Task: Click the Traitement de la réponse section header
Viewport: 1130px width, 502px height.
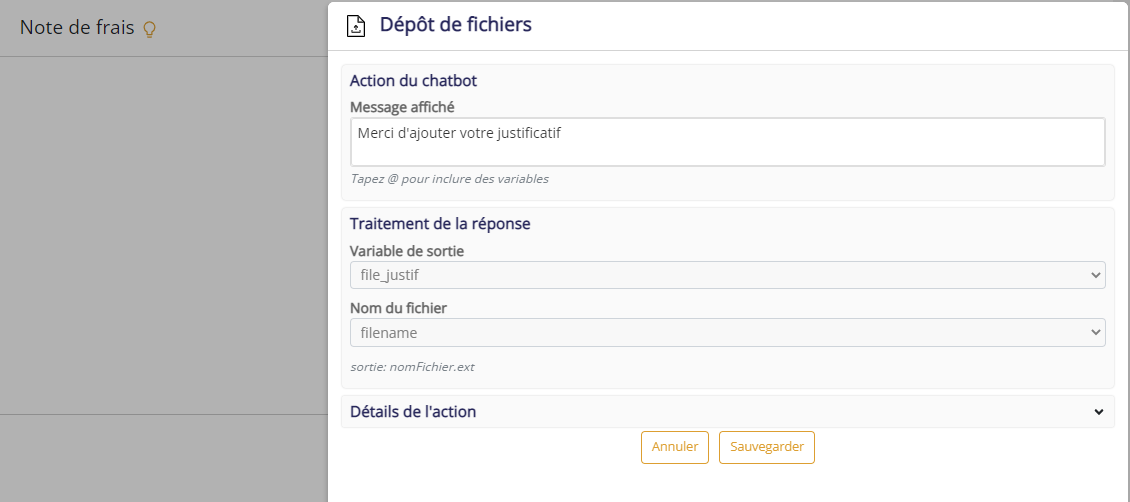Action: (440, 224)
